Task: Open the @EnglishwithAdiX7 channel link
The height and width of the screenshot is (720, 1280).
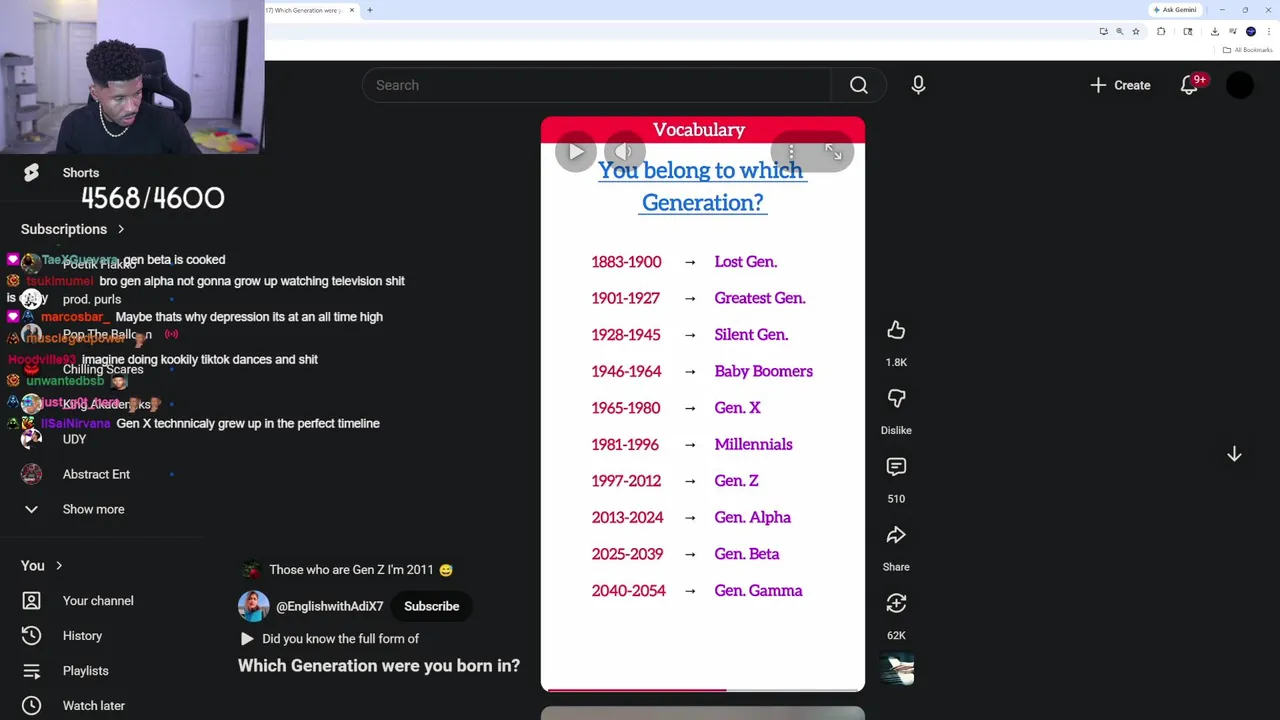Action: click(329, 606)
